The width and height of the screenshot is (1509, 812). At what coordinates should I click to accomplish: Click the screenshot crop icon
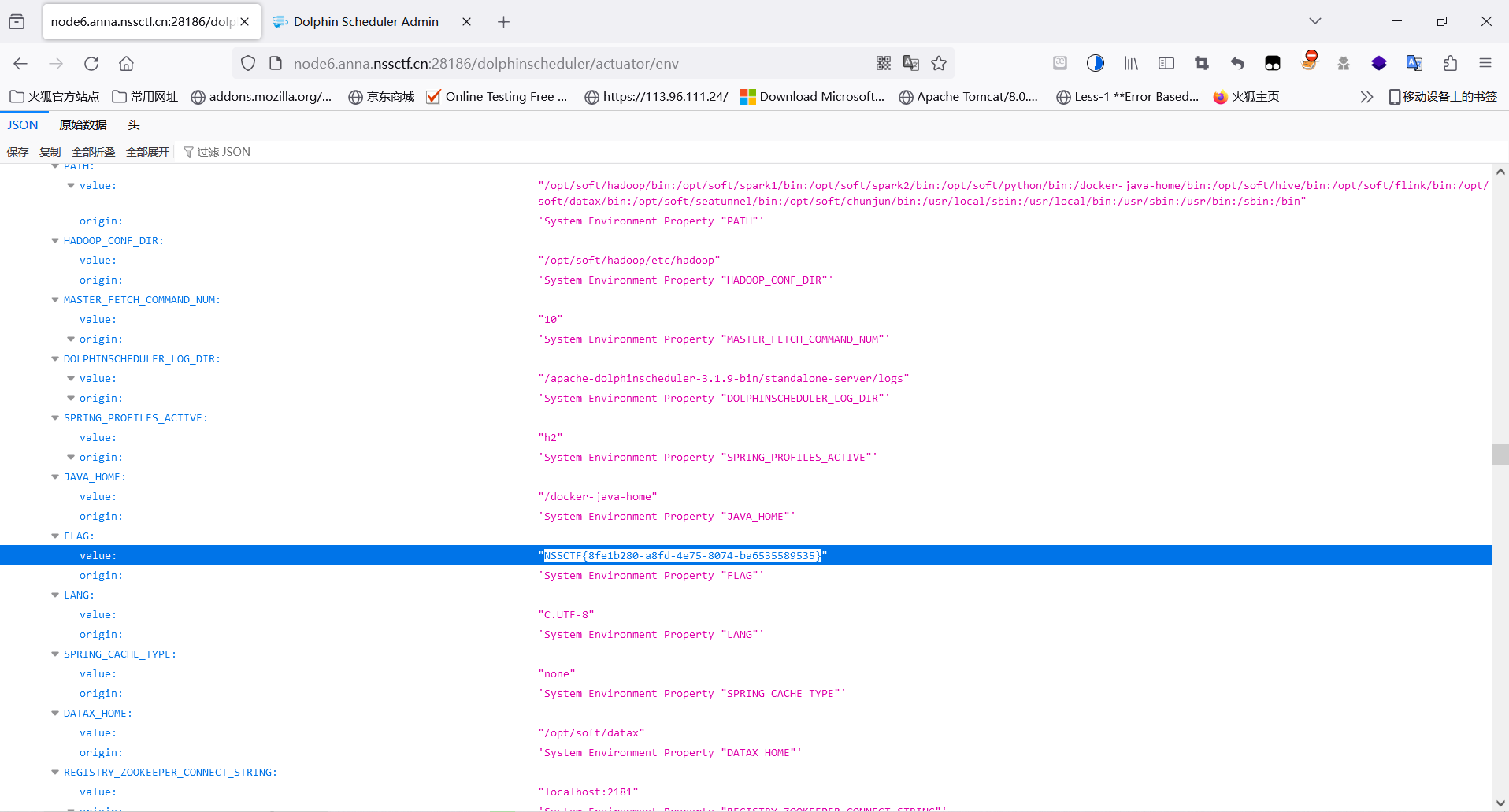click(x=1202, y=64)
